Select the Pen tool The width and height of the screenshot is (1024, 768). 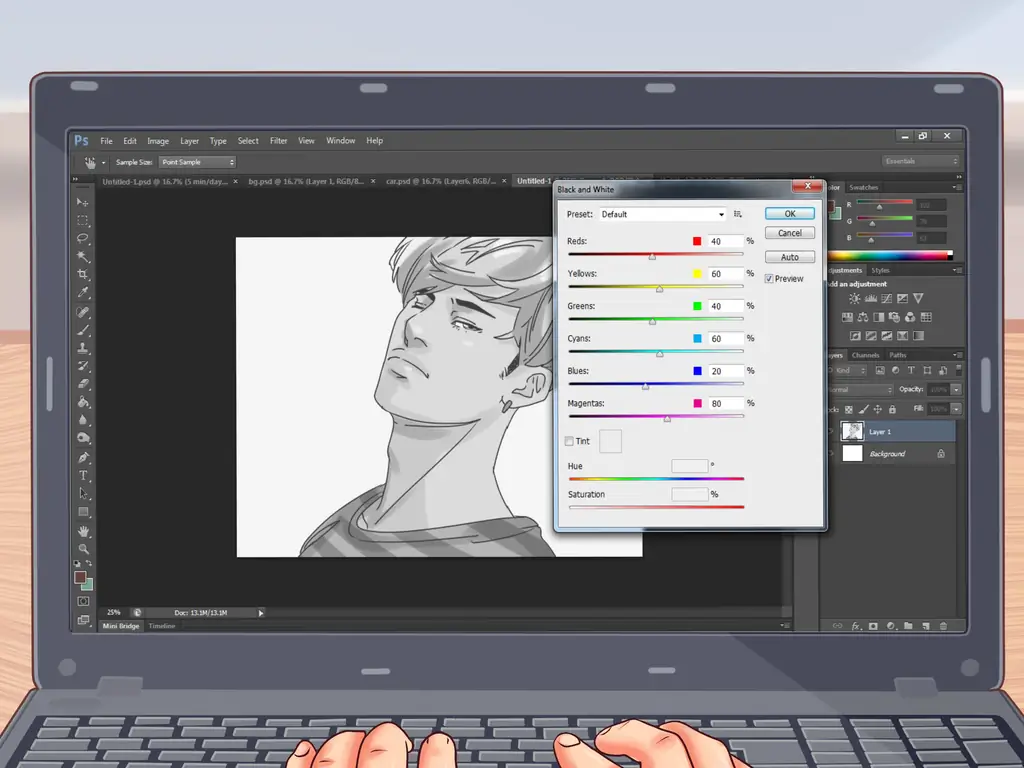pyautogui.click(x=83, y=457)
